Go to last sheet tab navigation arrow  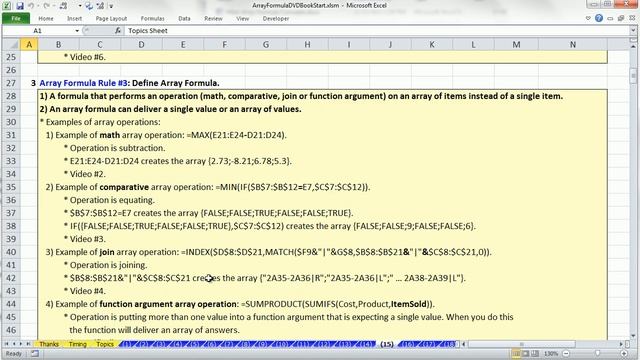(x=28, y=344)
